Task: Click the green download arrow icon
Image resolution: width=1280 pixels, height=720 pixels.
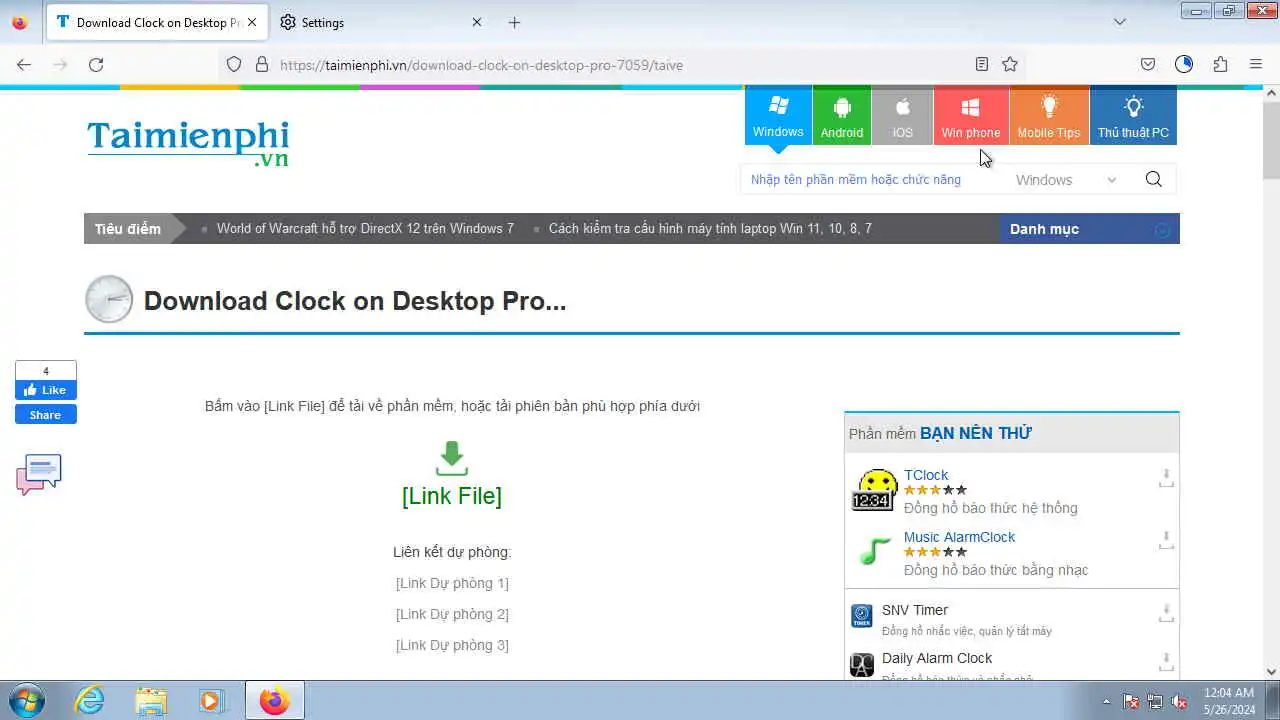Action: pos(452,458)
